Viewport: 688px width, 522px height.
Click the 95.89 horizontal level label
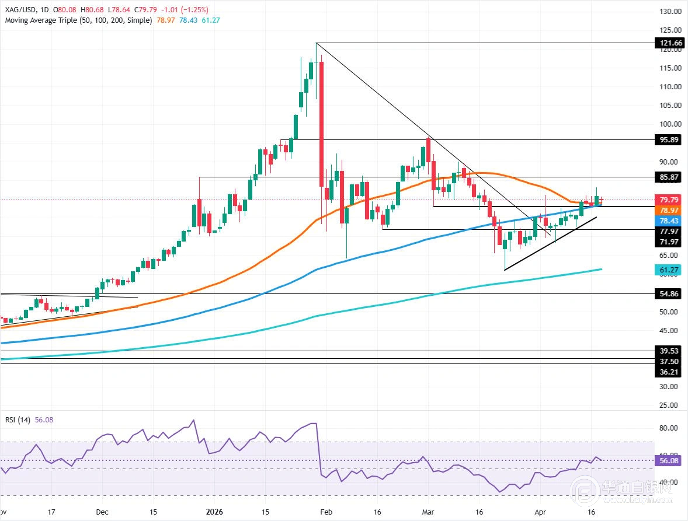(x=669, y=141)
